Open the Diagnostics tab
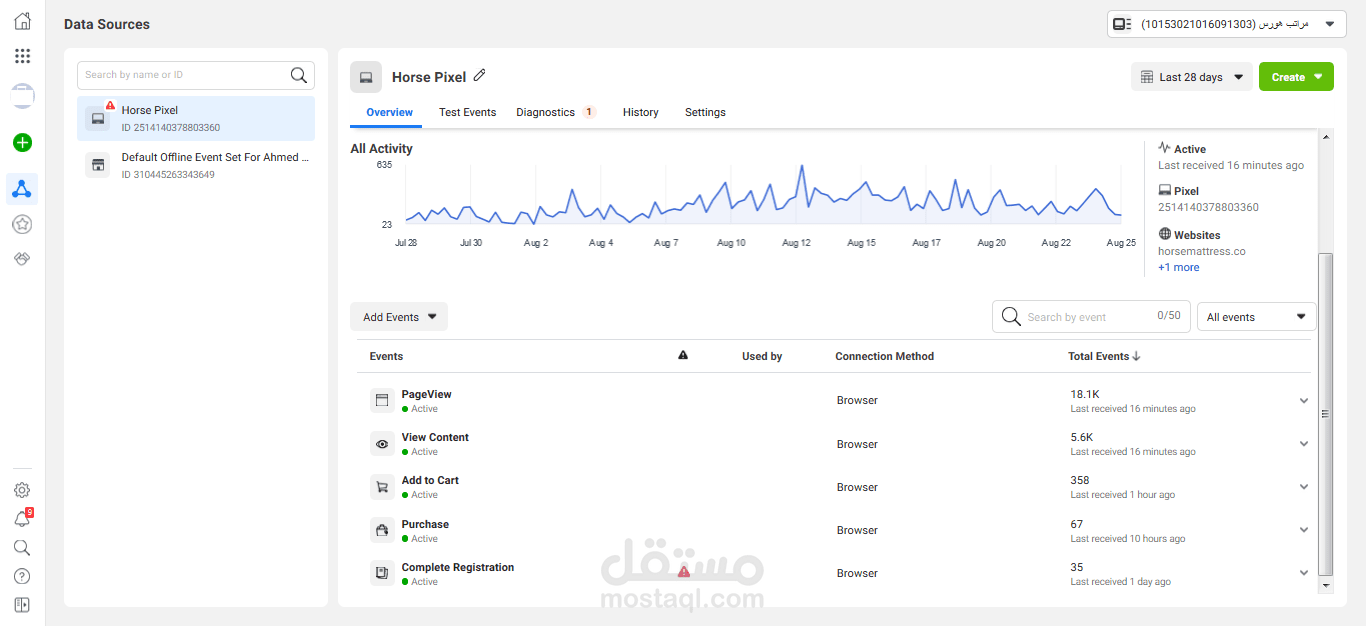Viewport: 1366px width, 626px height. (x=555, y=112)
